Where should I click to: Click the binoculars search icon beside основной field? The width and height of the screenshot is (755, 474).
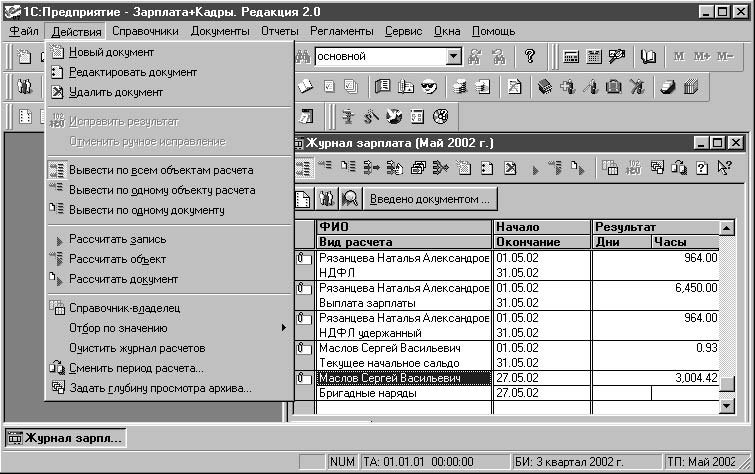[303, 57]
